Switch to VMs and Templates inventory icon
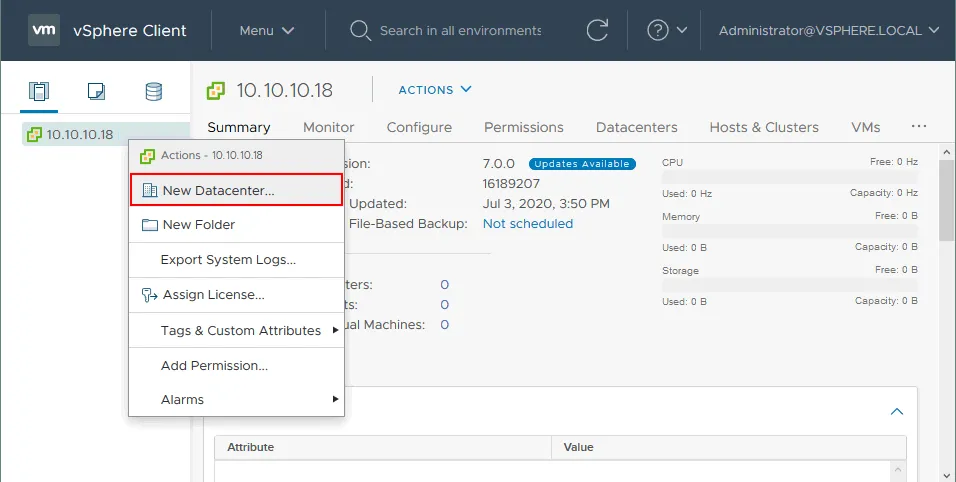This screenshot has height=482, width=956. coord(96,92)
